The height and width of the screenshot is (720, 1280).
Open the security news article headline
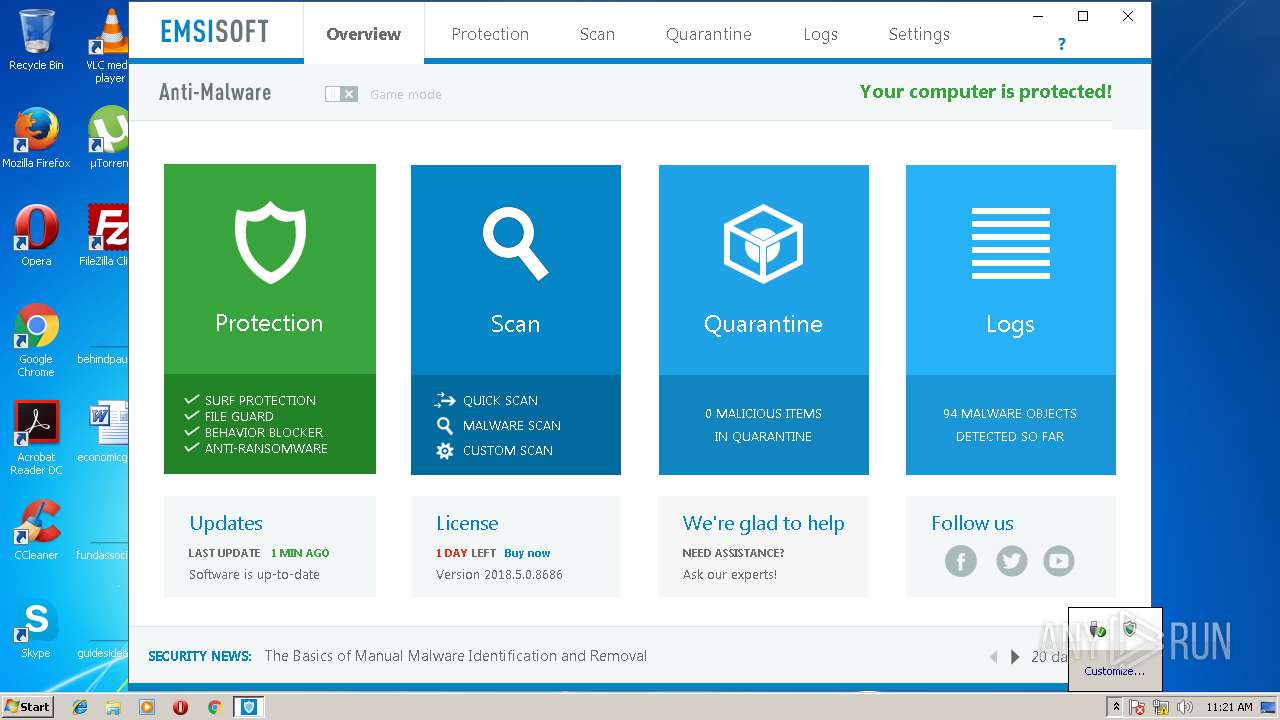456,656
